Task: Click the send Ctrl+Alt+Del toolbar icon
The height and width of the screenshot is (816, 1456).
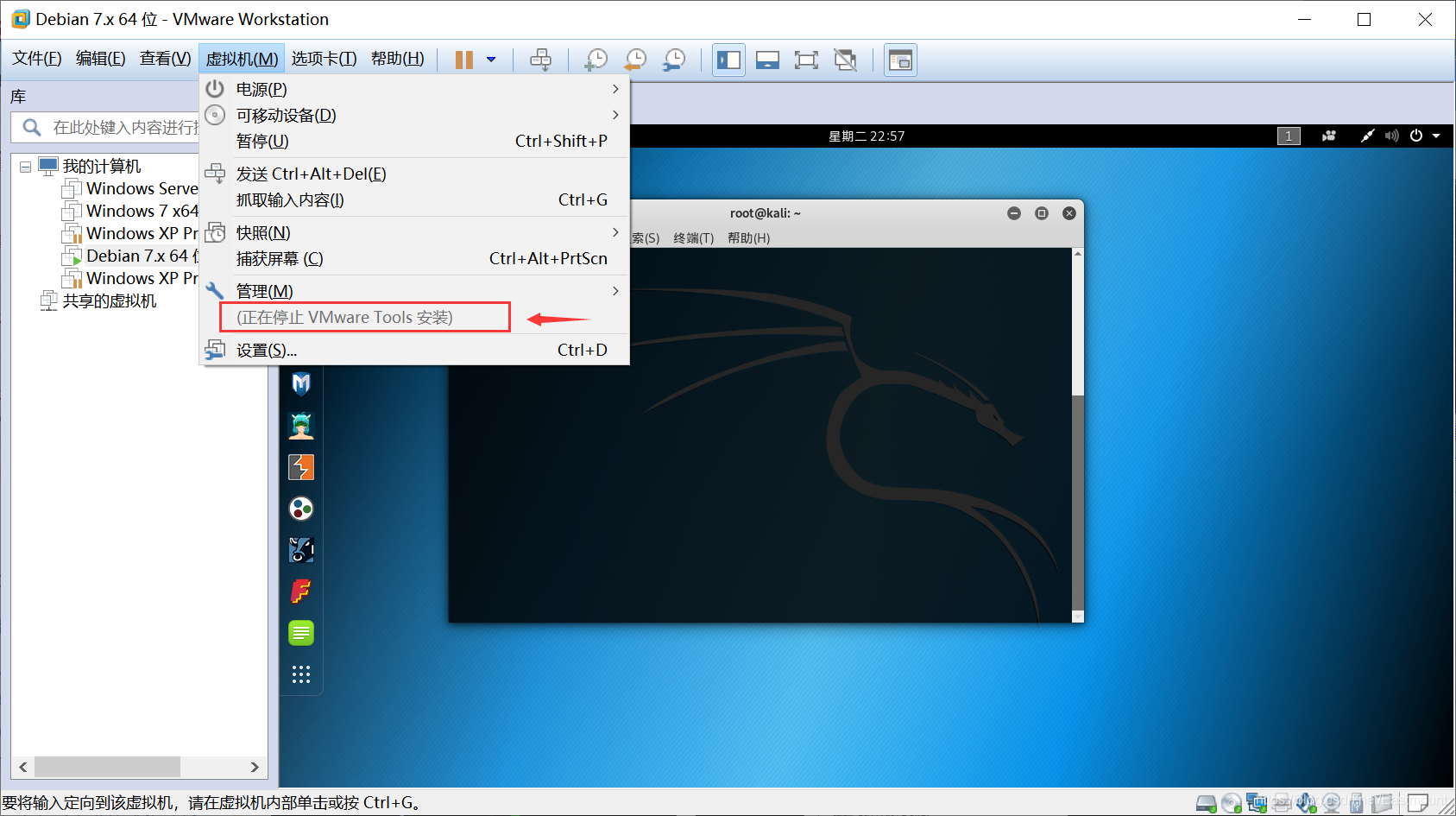Action: (541, 60)
